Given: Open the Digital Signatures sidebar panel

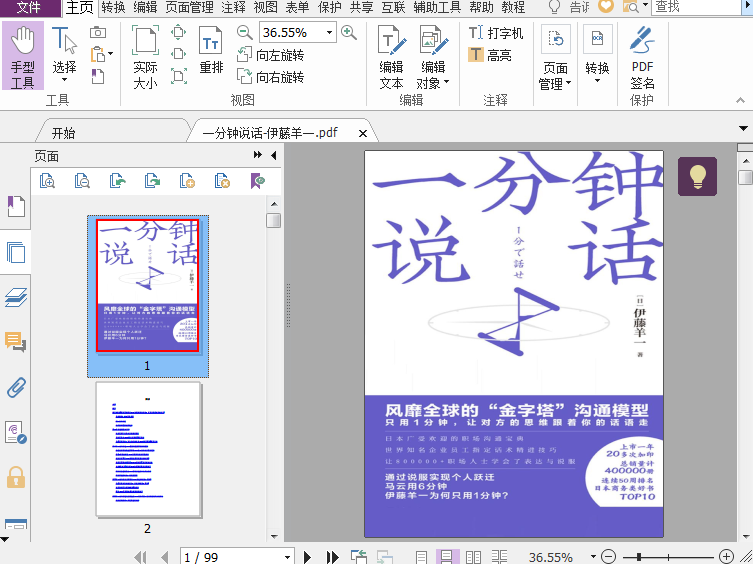Looking at the screenshot, I should coord(15,432).
